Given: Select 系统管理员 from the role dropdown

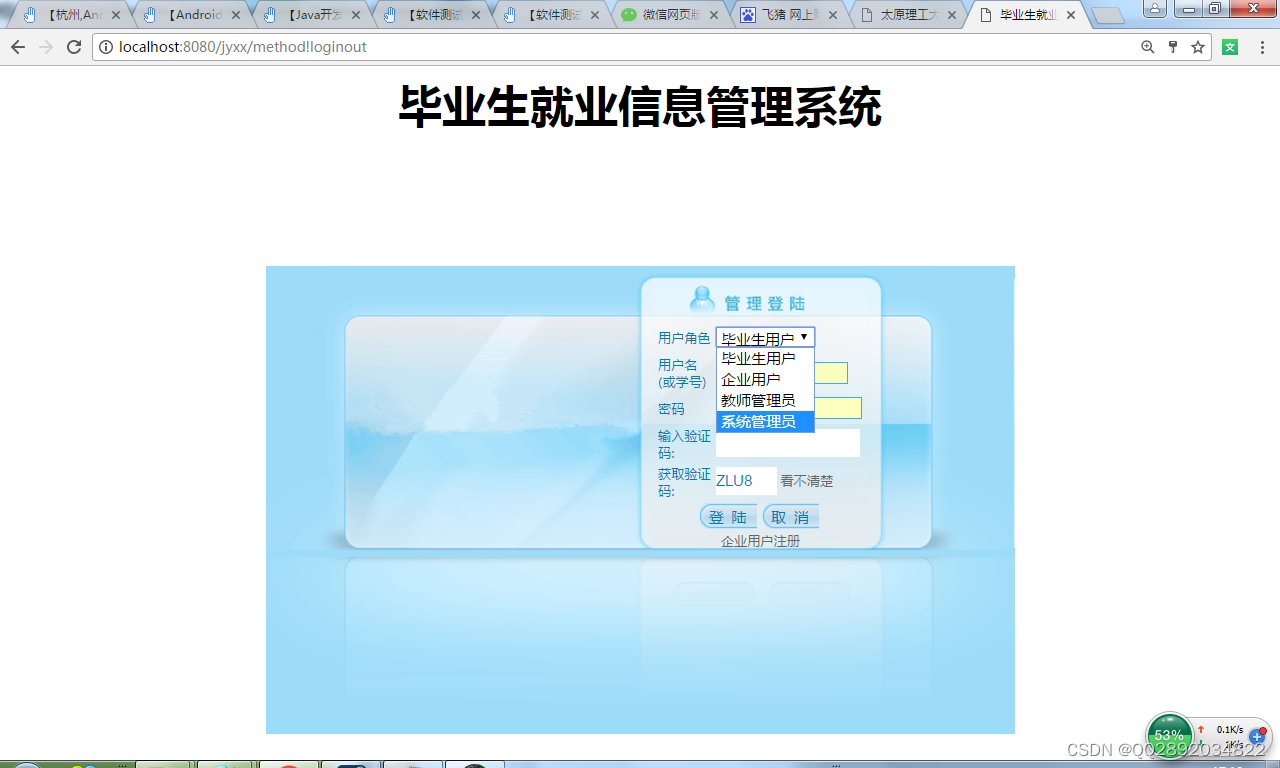Looking at the screenshot, I should click(x=757, y=422).
